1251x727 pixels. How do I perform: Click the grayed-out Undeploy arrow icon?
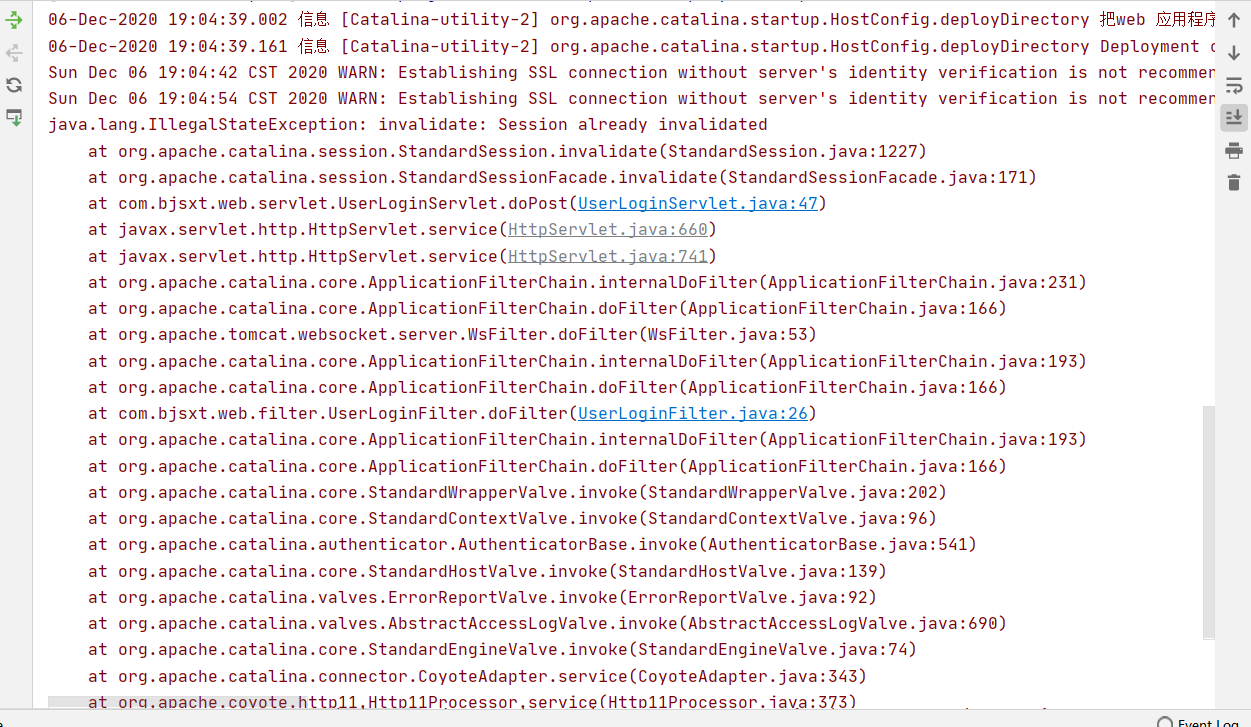[x=14, y=53]
